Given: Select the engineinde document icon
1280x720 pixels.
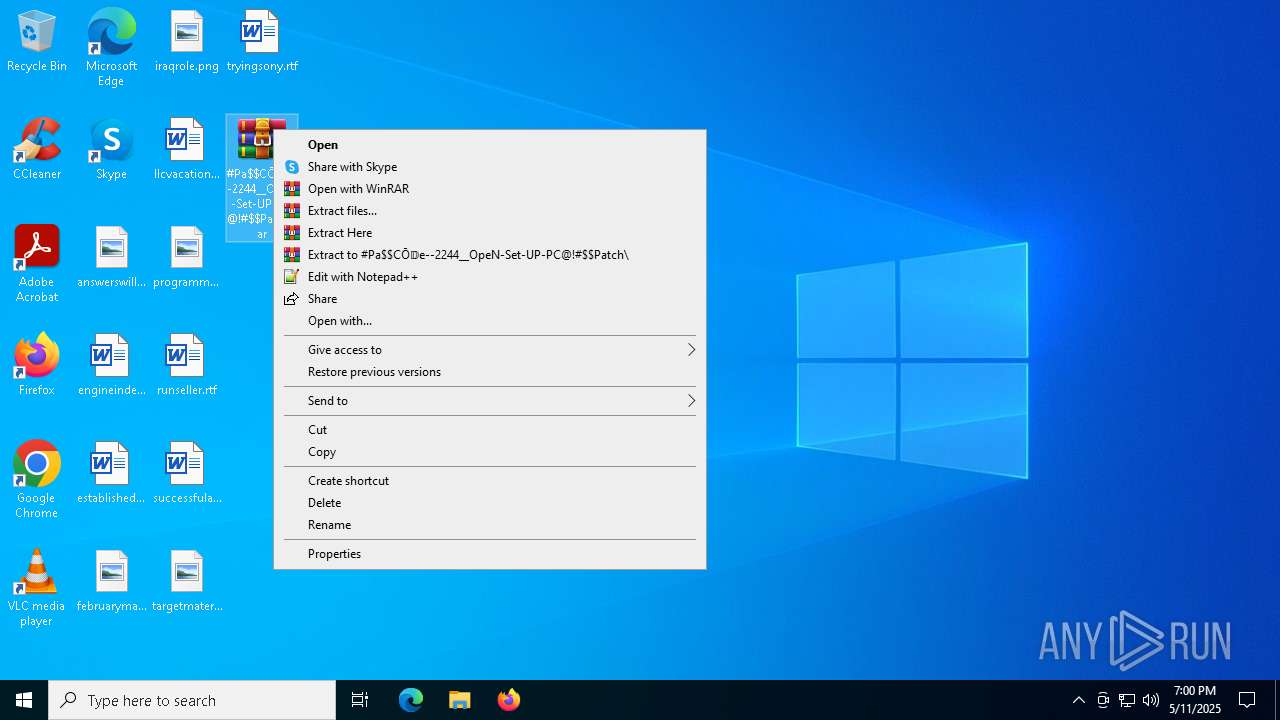Looking at the screenshot, I should 111,366.
